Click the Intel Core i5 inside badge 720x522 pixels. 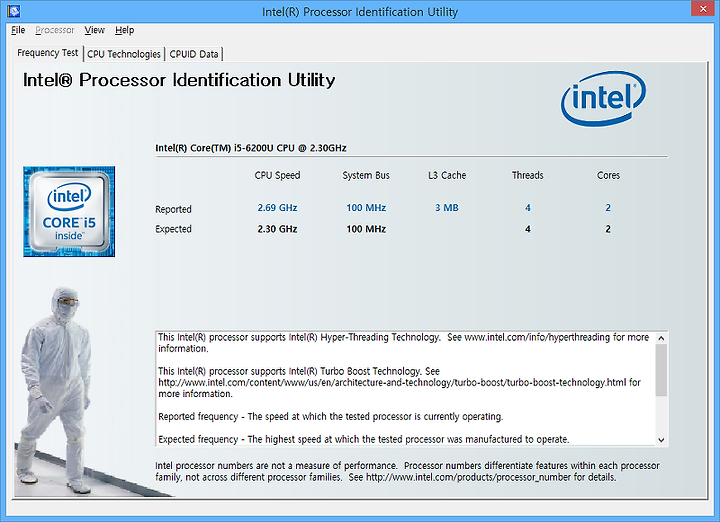pyautogui.click(x=69, y=211)
